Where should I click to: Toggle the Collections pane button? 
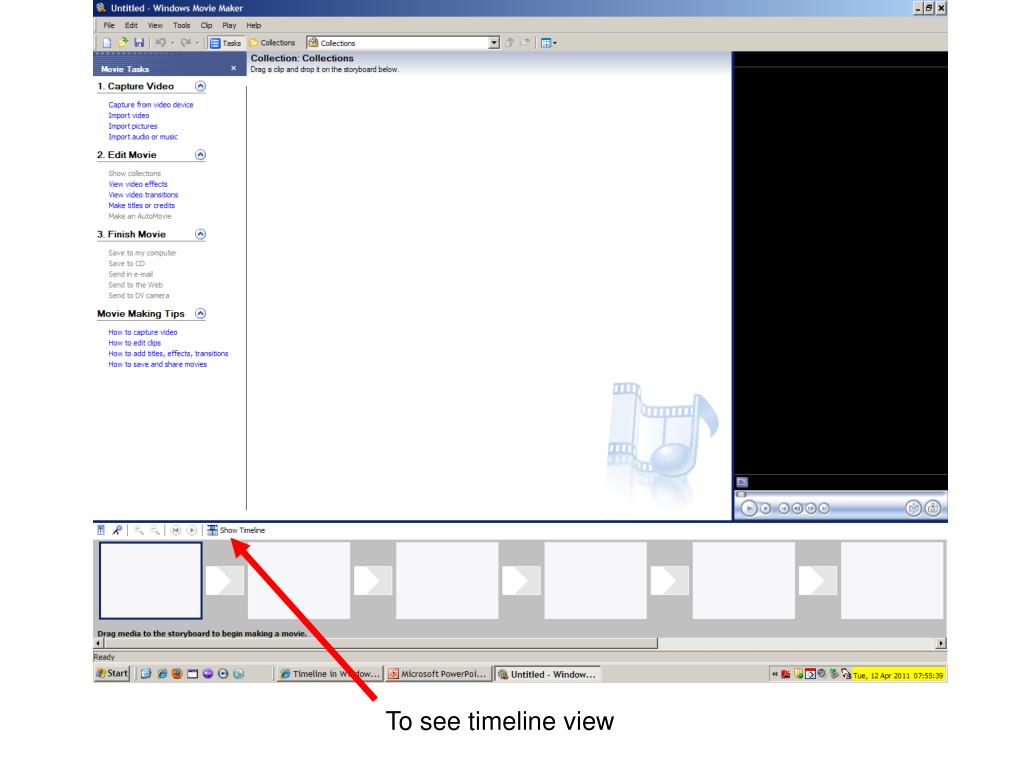click(x=272, y=43)
